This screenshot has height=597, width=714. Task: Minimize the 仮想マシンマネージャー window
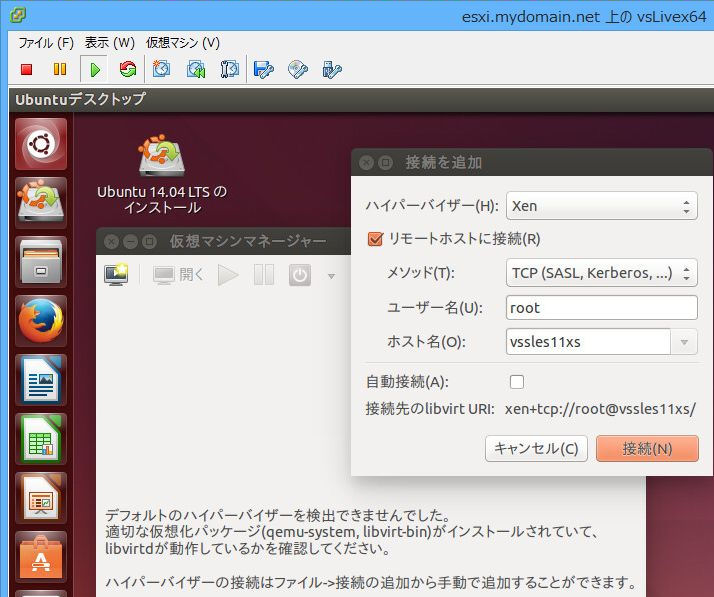pyautogui.click(x=130, y=241)
